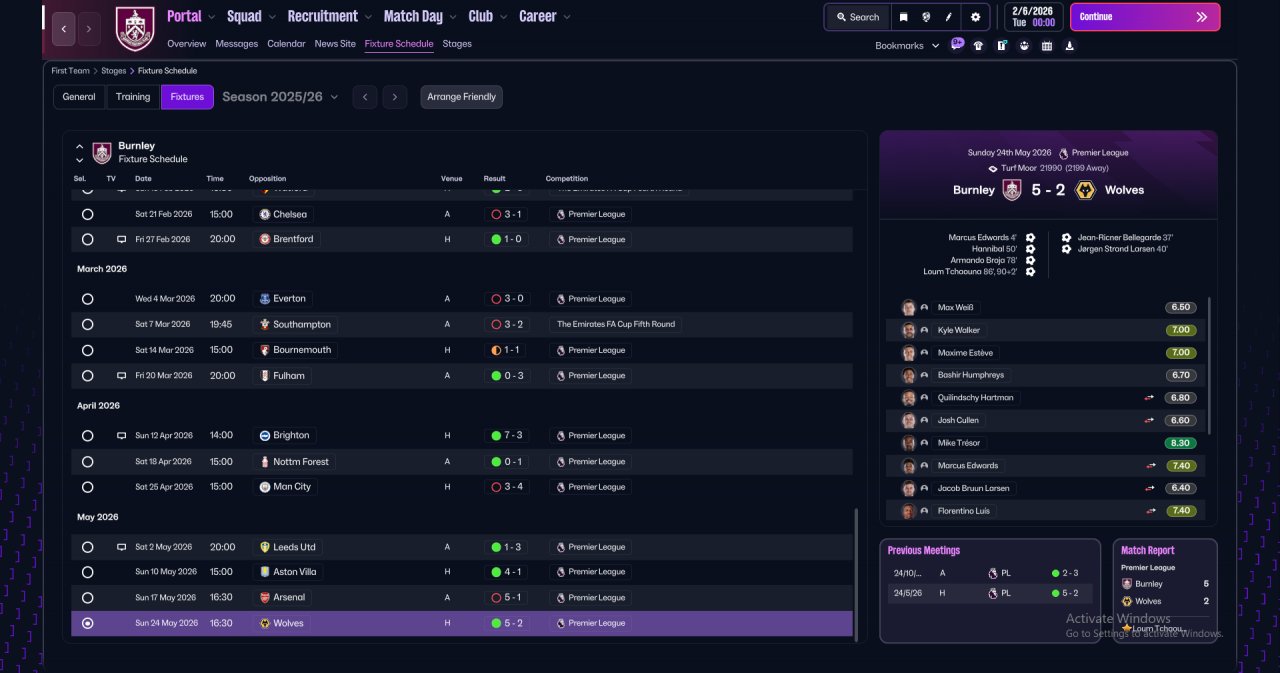Click the 2/6/2026 date and time box

coord(1033,17)
